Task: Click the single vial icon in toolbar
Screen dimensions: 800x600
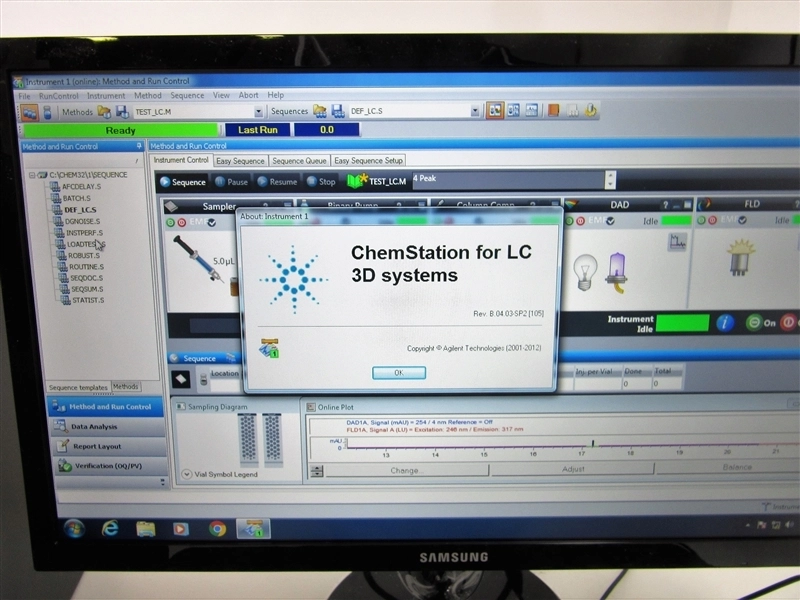Action: click(x=47, y=113)
